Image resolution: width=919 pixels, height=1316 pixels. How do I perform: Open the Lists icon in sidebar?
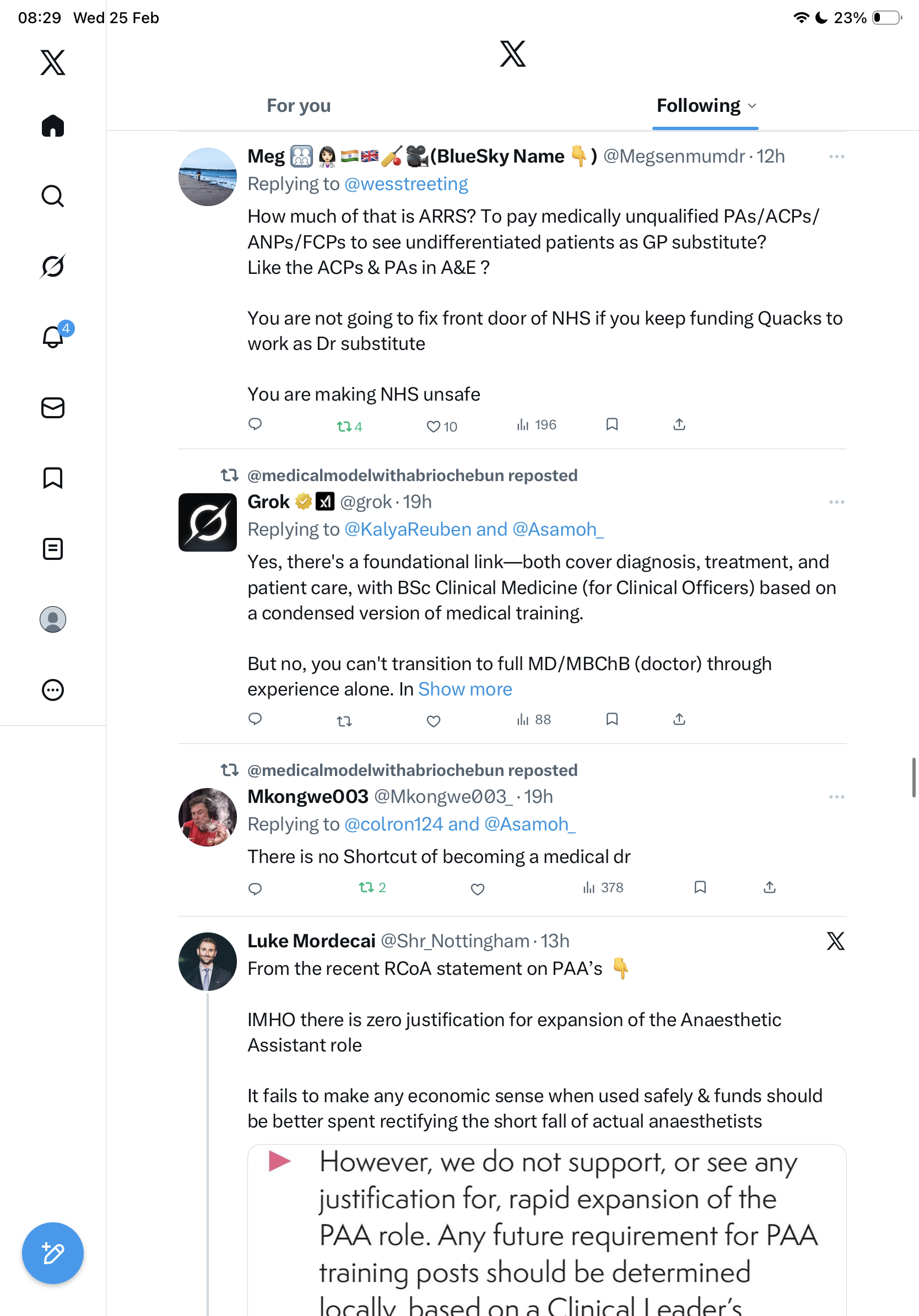point(53,548)
